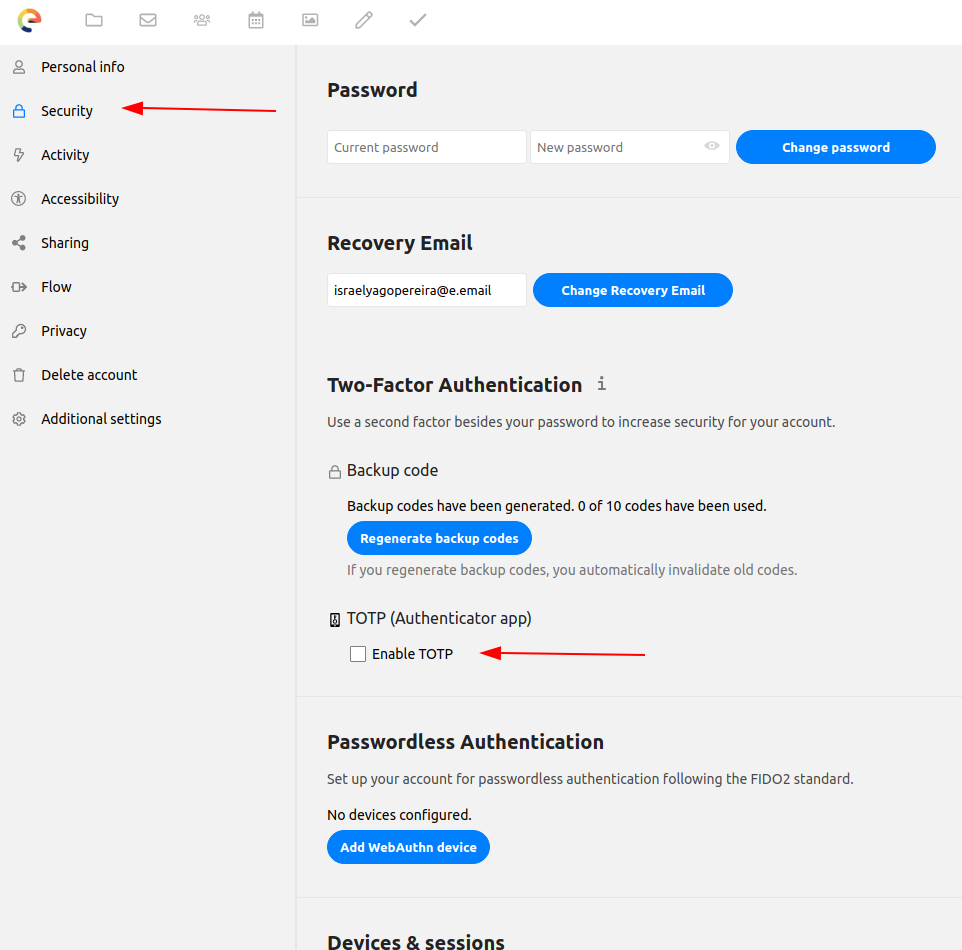Click the Current password field
Viewport: 962px width, 950px height.
(x=426, y=147)
